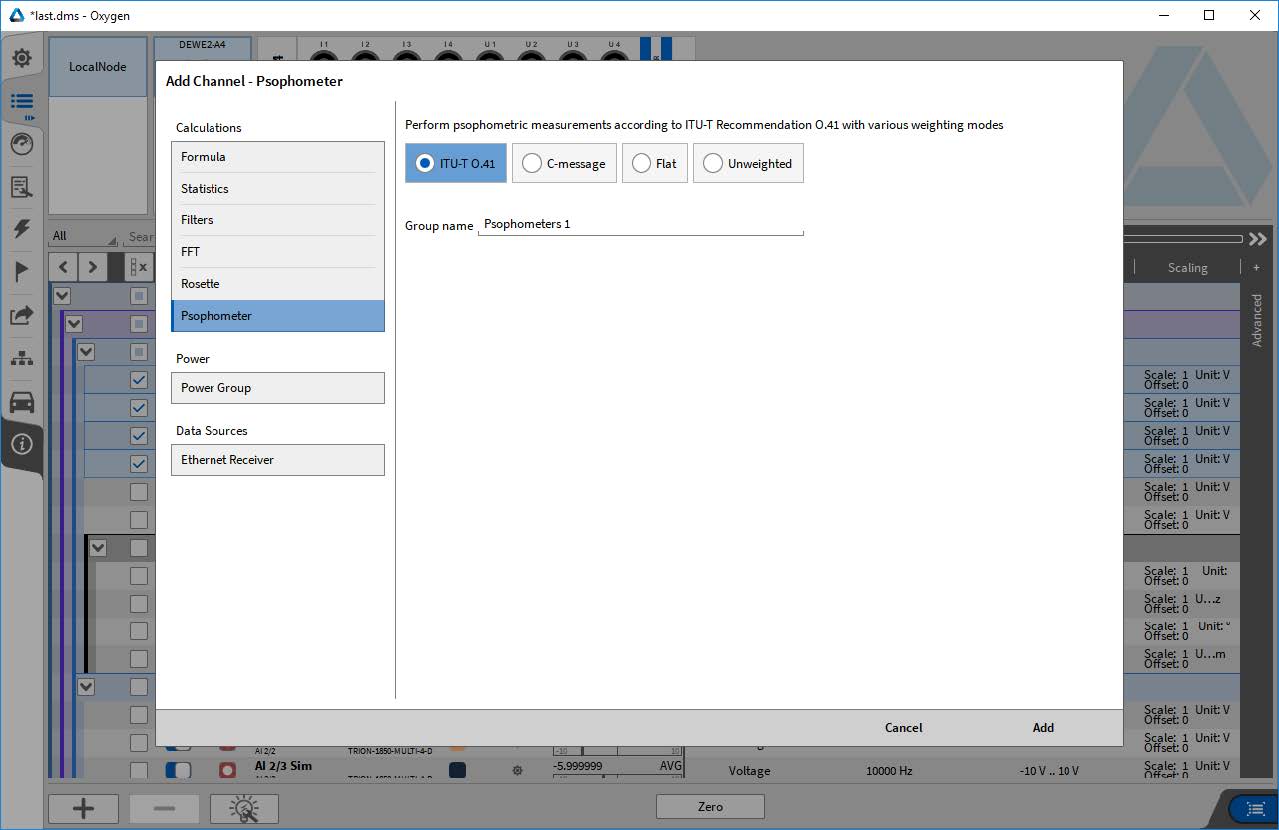Screen dimensions: 1279x830
Task: Collapse the purple second-level tree node
Action: tap(74, 324)
